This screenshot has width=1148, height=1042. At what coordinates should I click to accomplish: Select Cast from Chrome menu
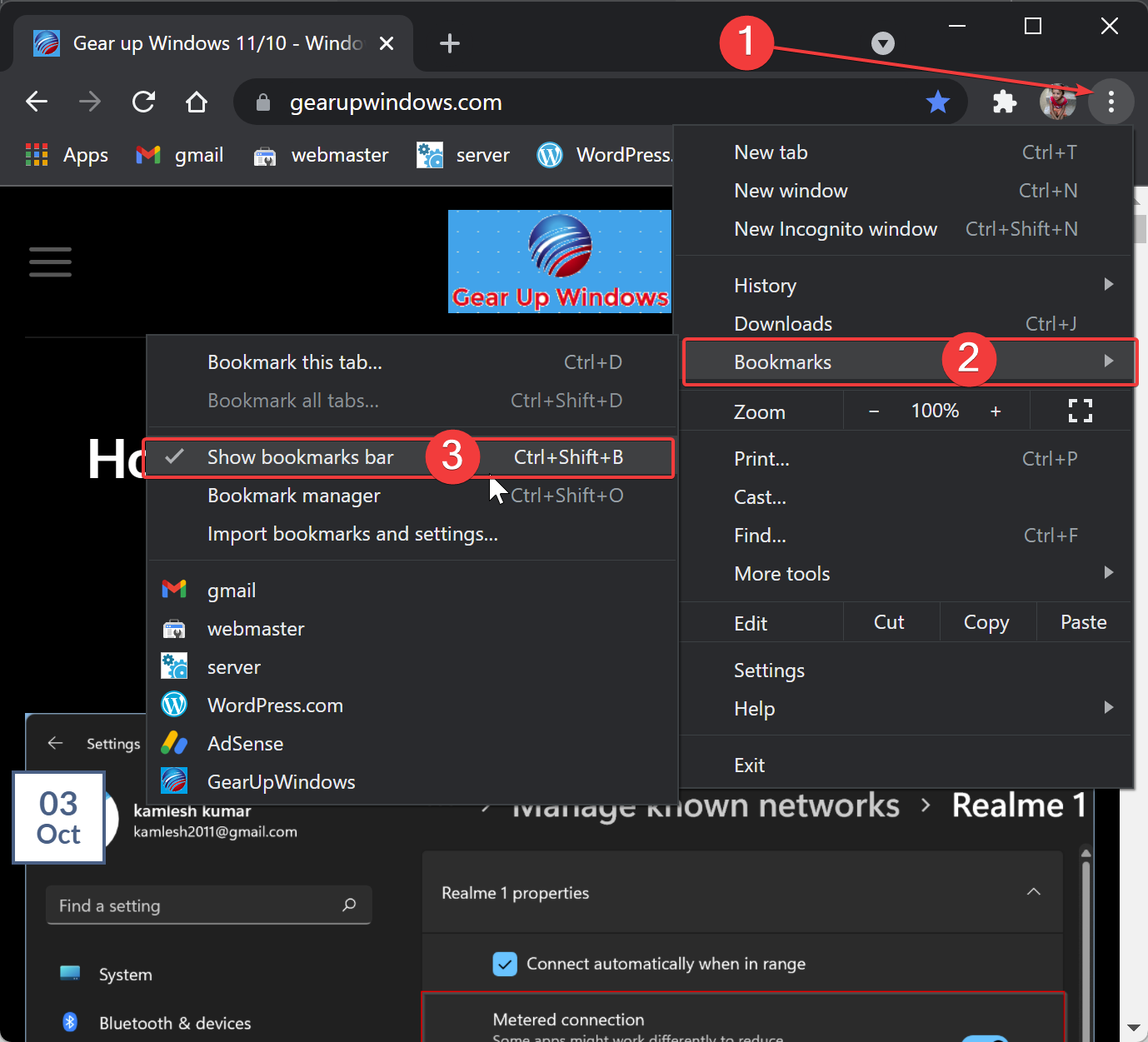pyautogui.click(x=906, y=497)
